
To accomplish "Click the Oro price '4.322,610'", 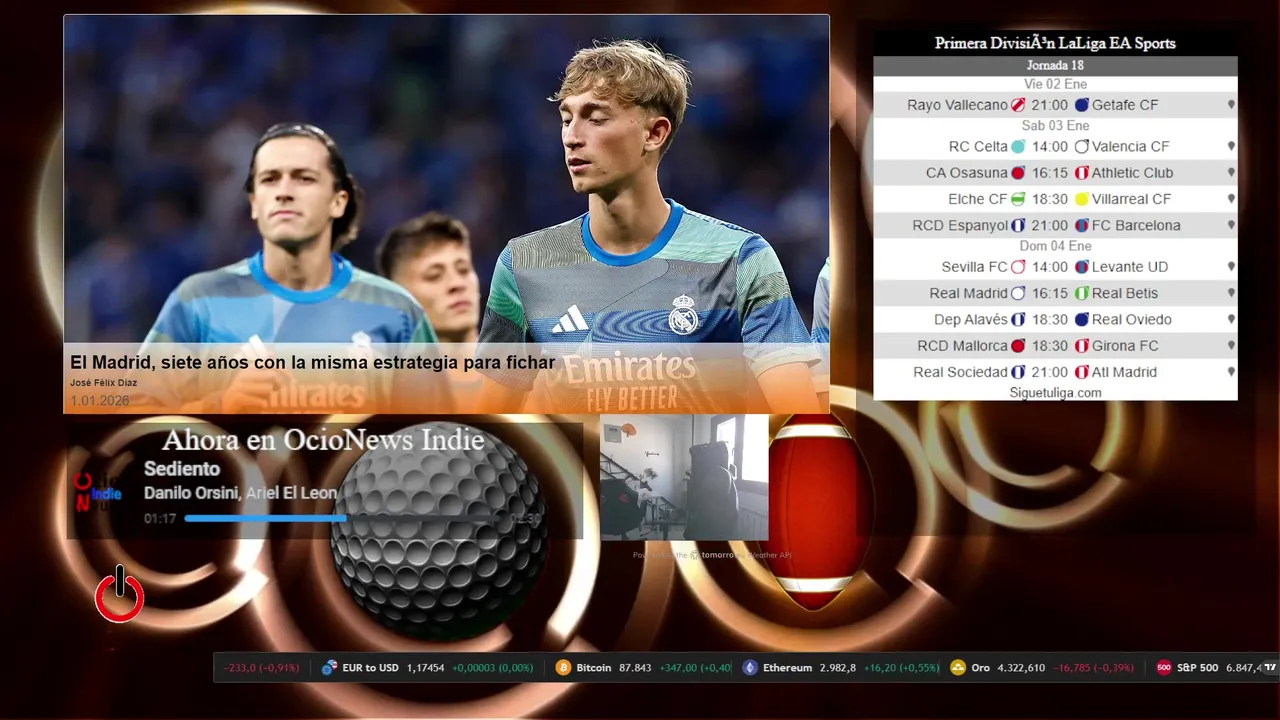I will [1021, 668].
